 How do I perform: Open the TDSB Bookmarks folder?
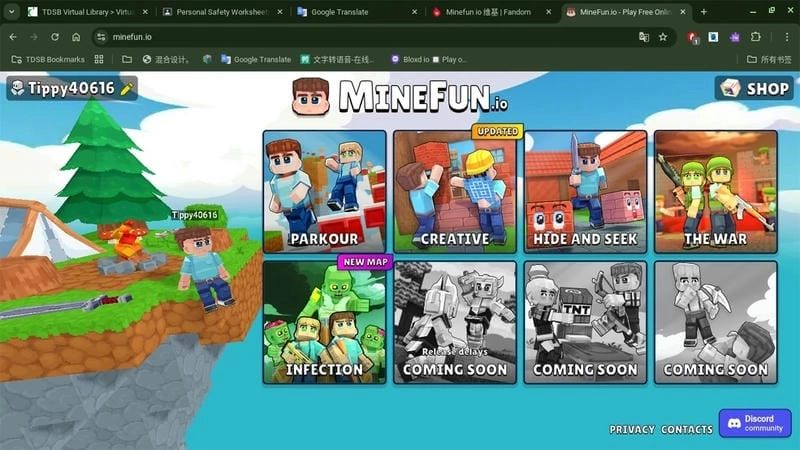pyautogui.click(x=48, y=59)
